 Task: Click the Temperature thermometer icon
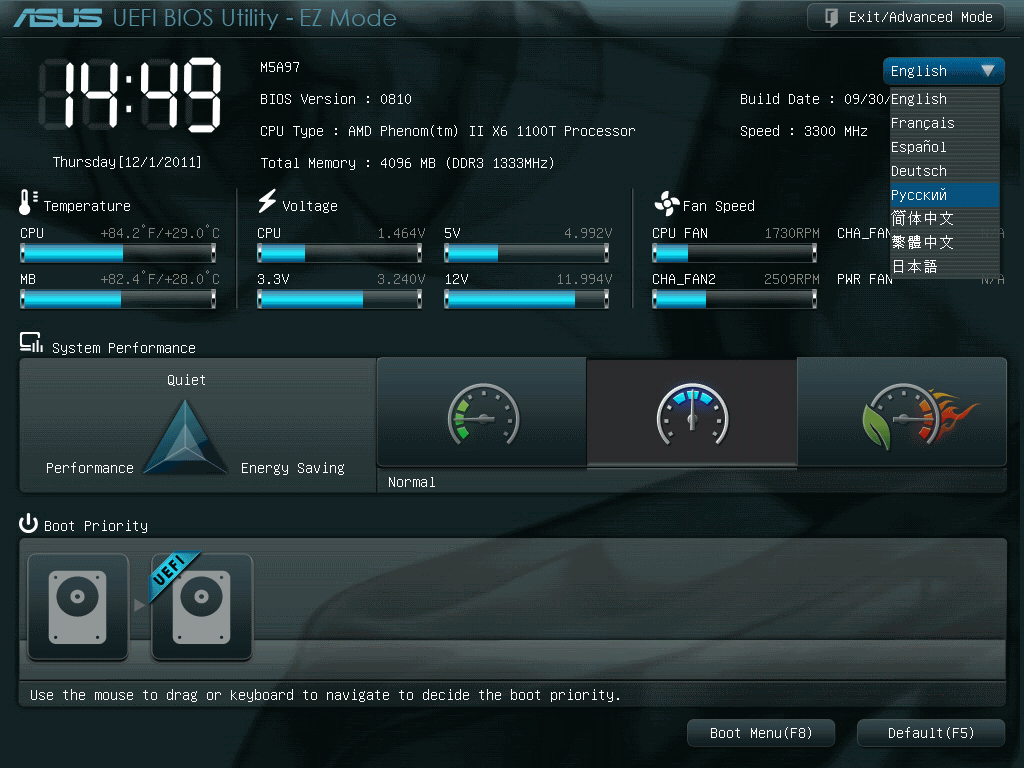tap(27, 202)
